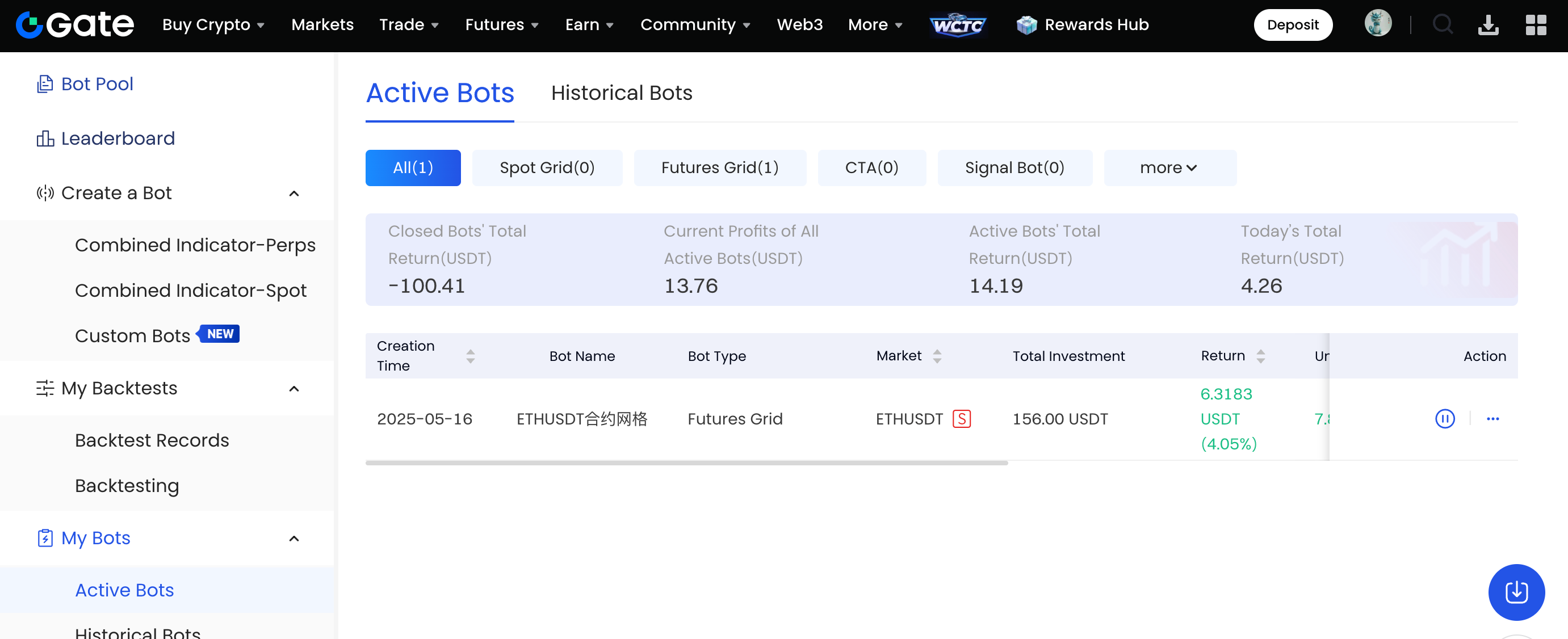
Task: Sort table by Return column
Action: click(x=1261, y=356)
